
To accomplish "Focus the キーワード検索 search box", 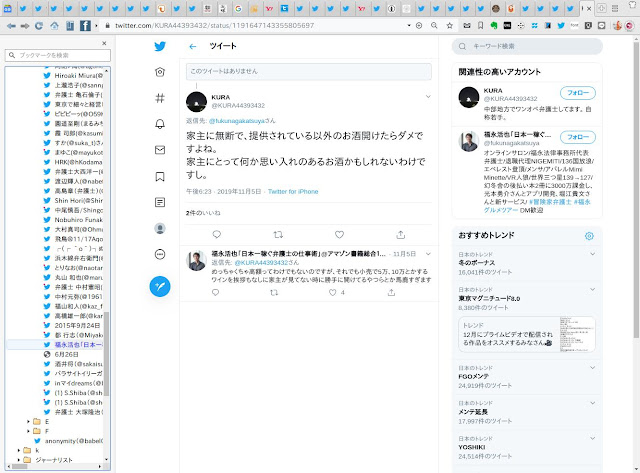I will coord(527,46).
